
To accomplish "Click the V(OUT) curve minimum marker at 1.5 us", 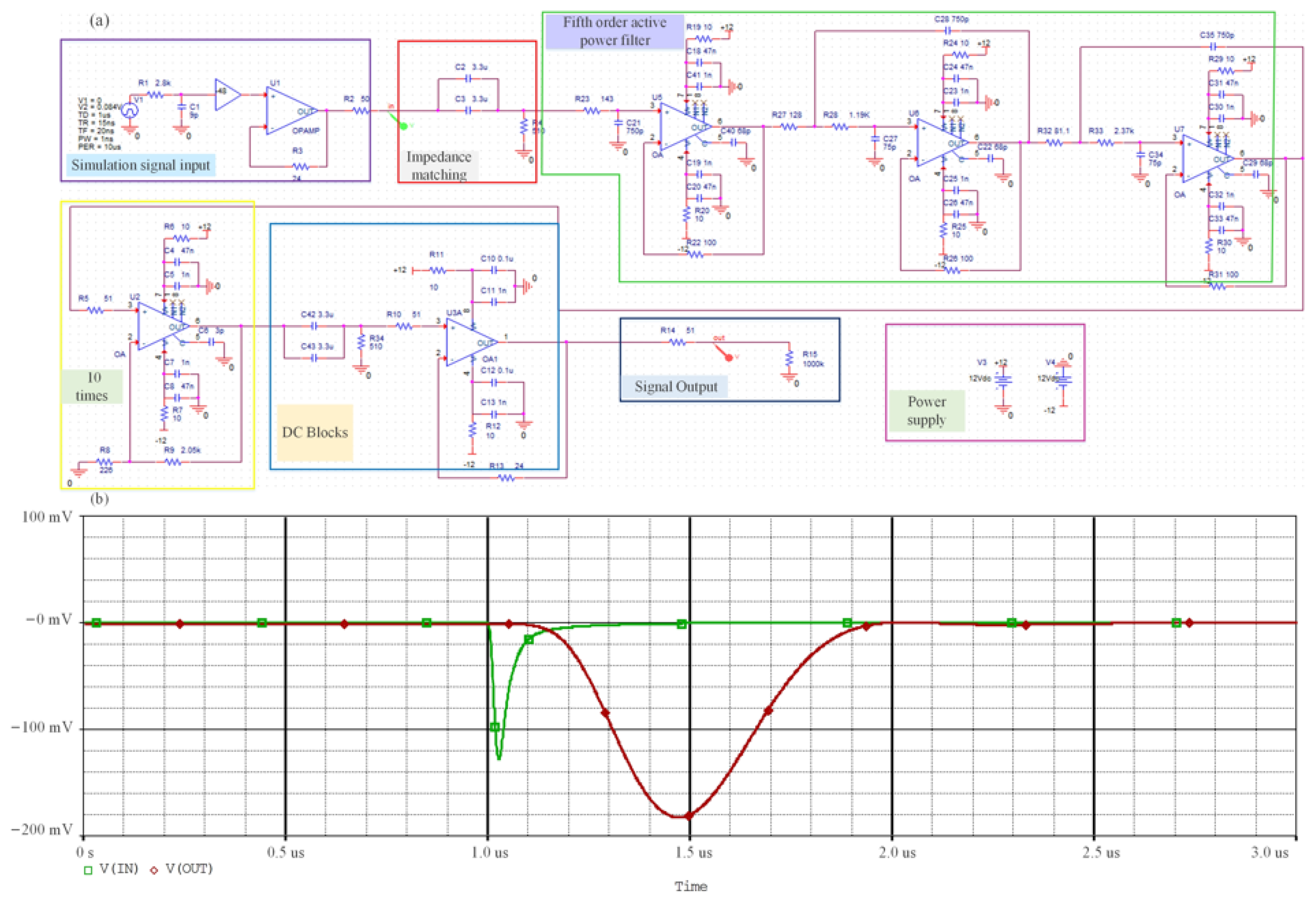I will (x=689, y=816).
